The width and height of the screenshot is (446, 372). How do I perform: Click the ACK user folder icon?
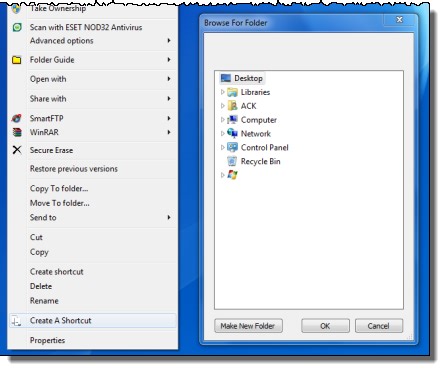232,106
